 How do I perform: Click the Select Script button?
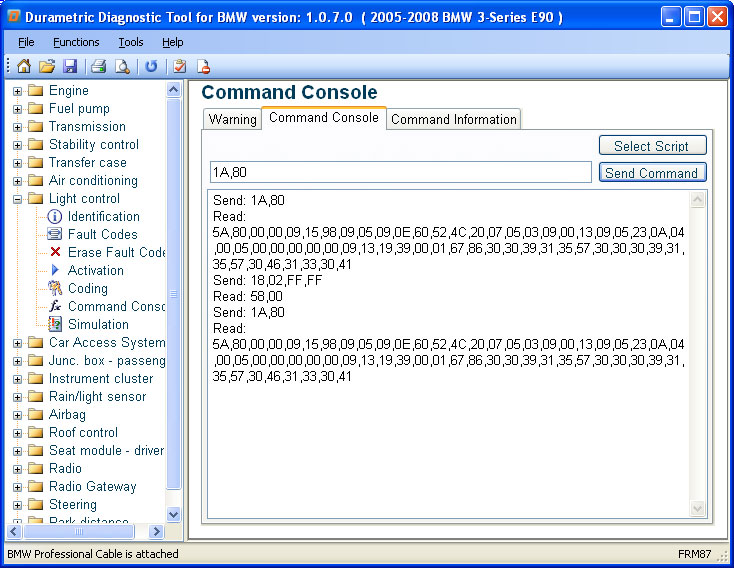pos(652,146)
